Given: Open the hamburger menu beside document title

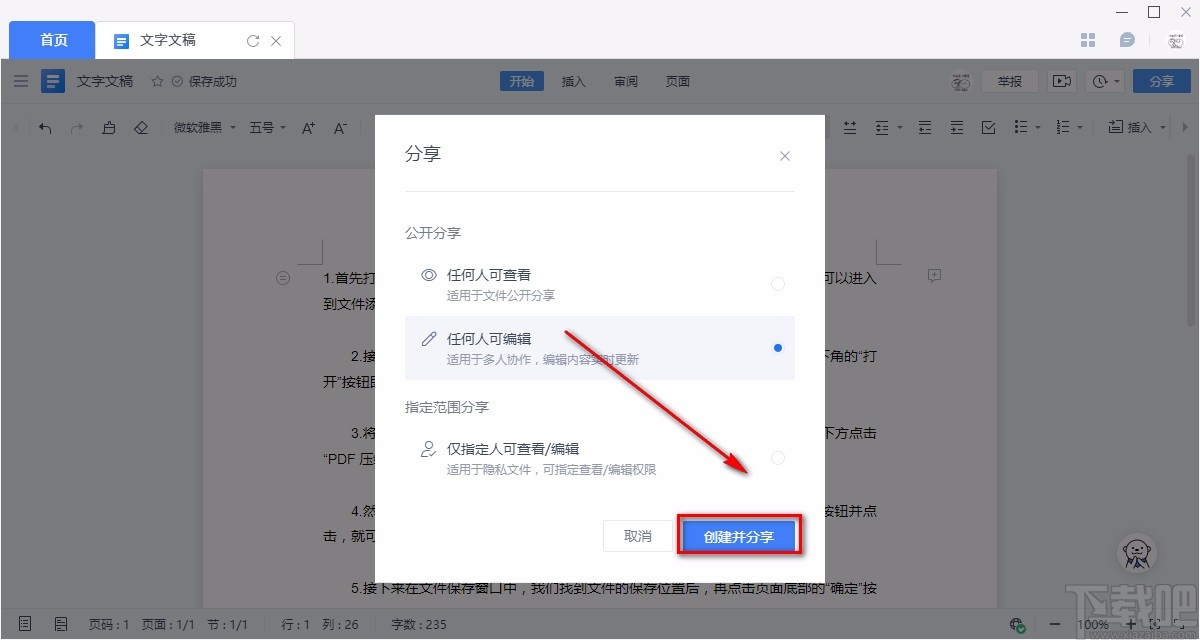Looking at the screenshot, I should [x=21, y=81].
